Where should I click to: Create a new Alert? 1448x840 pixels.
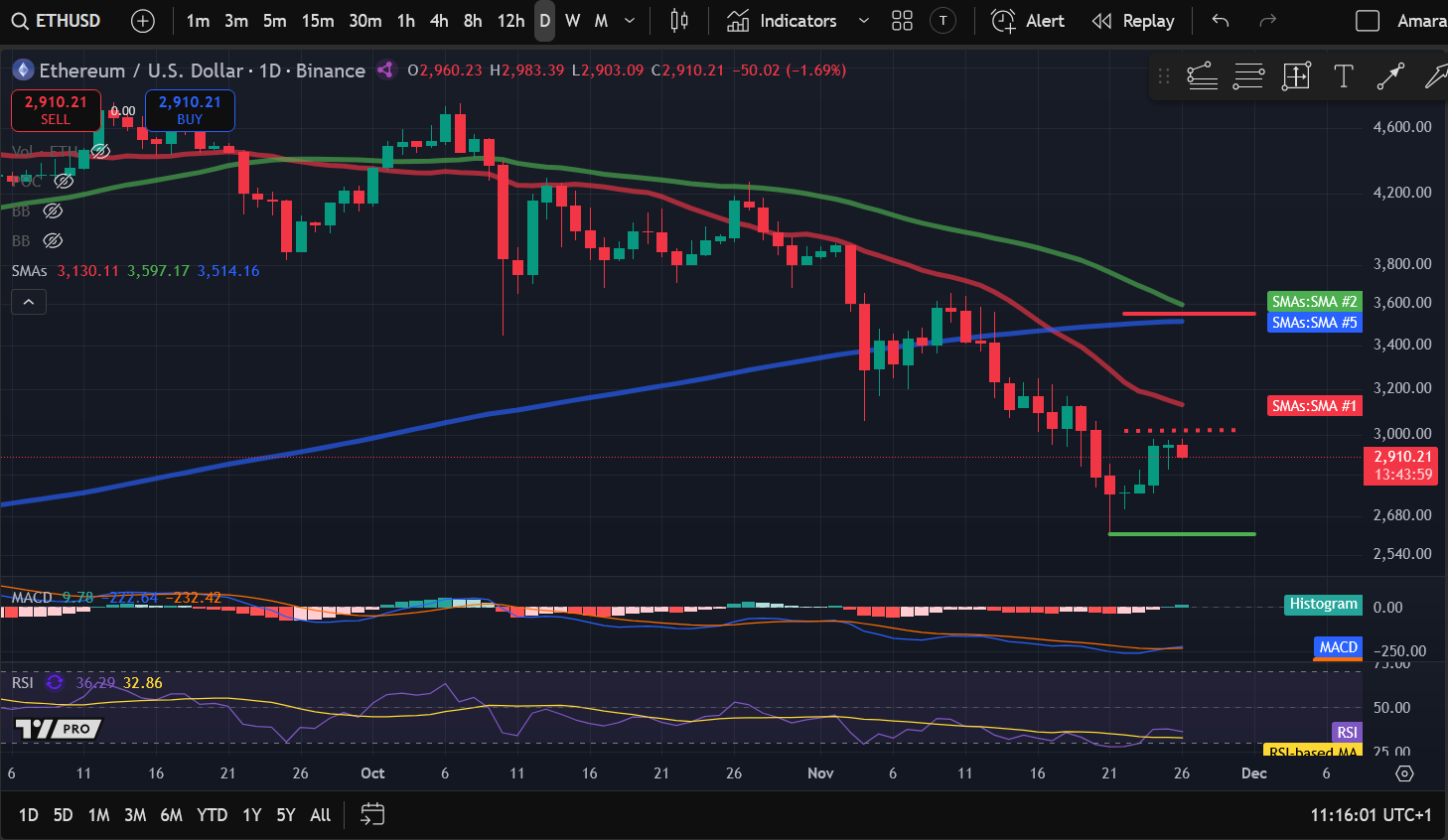point(1028,20)
